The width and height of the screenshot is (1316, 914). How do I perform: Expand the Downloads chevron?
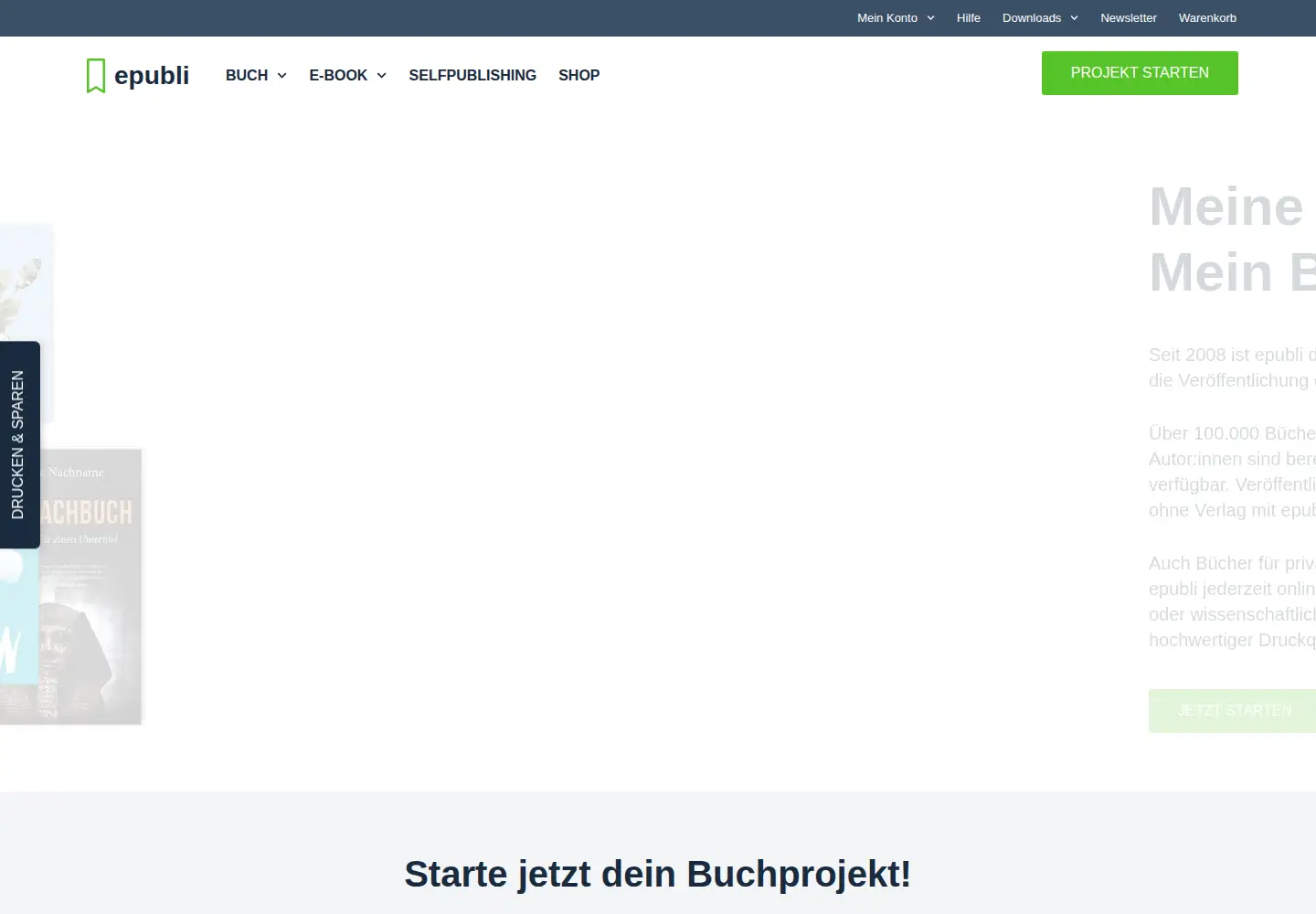point(1075,18)
